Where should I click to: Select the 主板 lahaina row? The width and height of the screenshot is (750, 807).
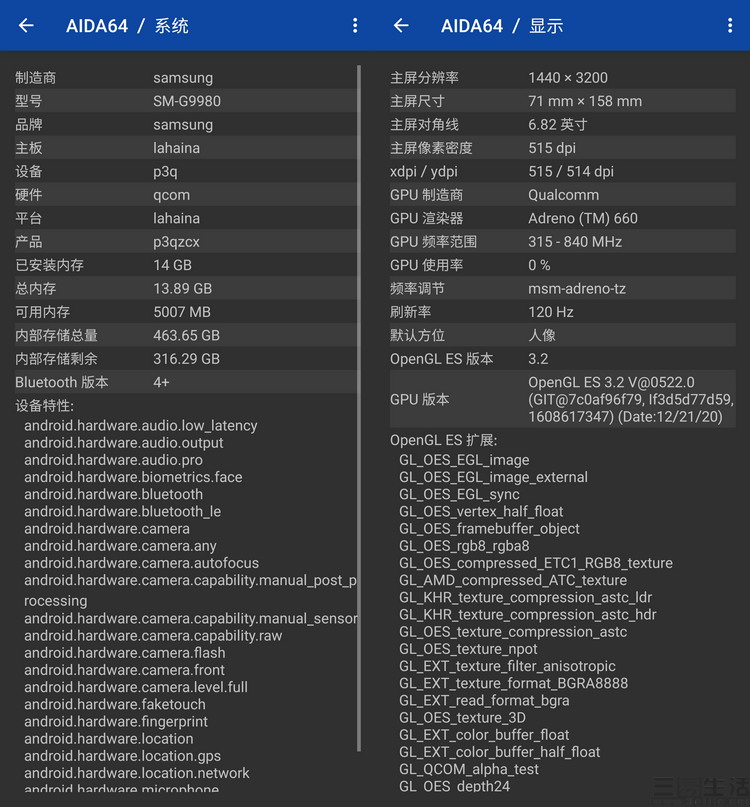point(185,148)
